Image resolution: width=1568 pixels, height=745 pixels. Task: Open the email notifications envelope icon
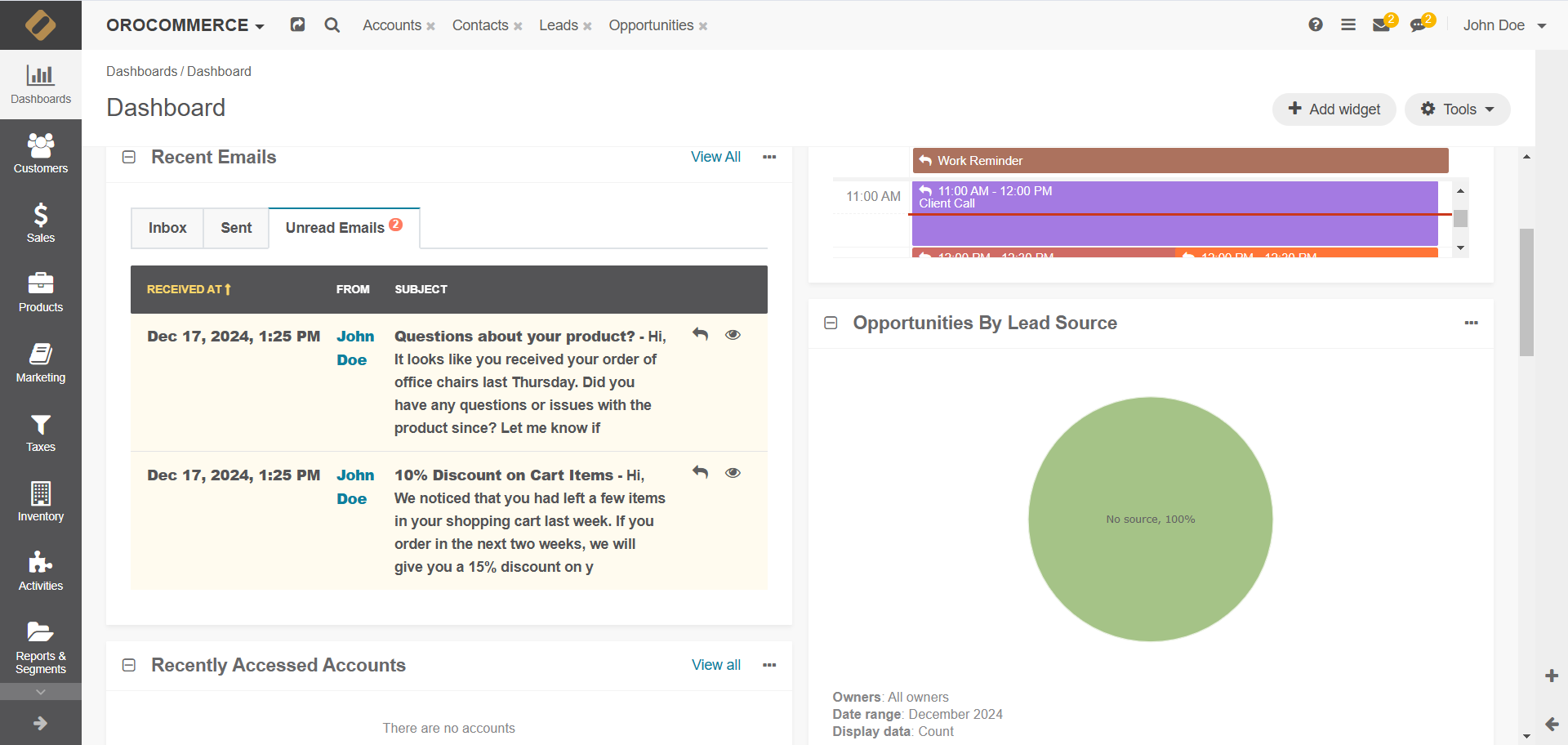1382,25
